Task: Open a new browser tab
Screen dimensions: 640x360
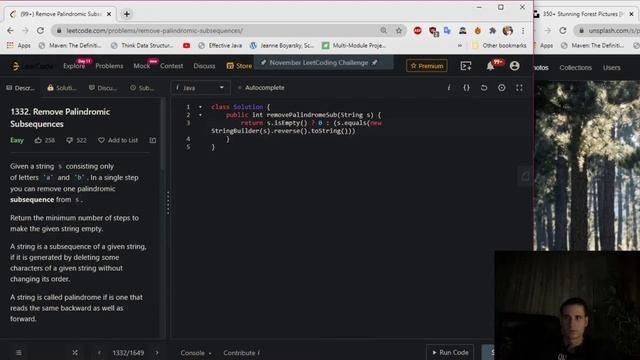Action: pos(127,14)
